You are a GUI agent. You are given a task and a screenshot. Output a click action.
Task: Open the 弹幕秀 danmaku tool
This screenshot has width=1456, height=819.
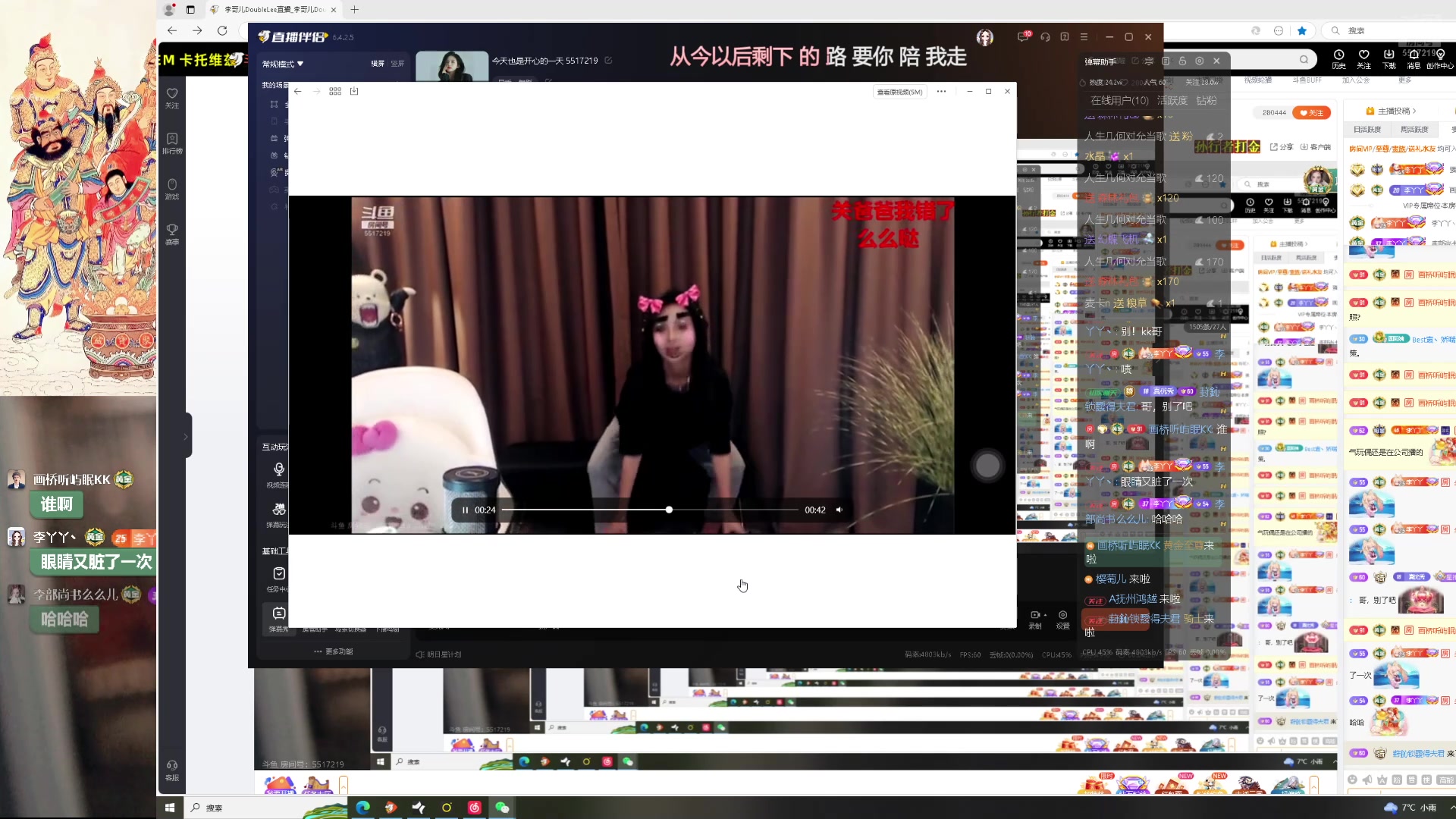tap(279, 618)
